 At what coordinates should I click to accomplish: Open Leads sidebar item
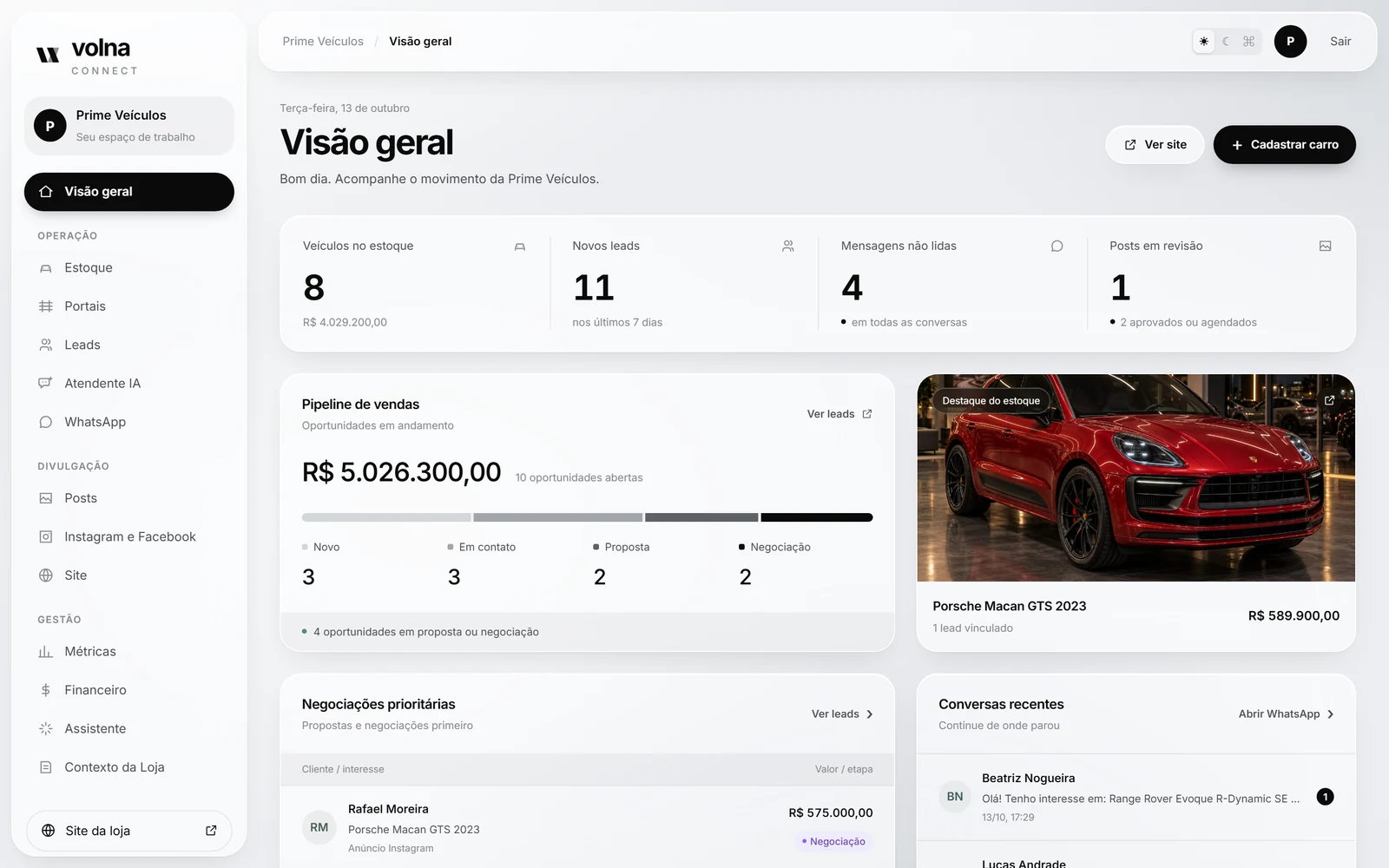(x=129, y=345)
